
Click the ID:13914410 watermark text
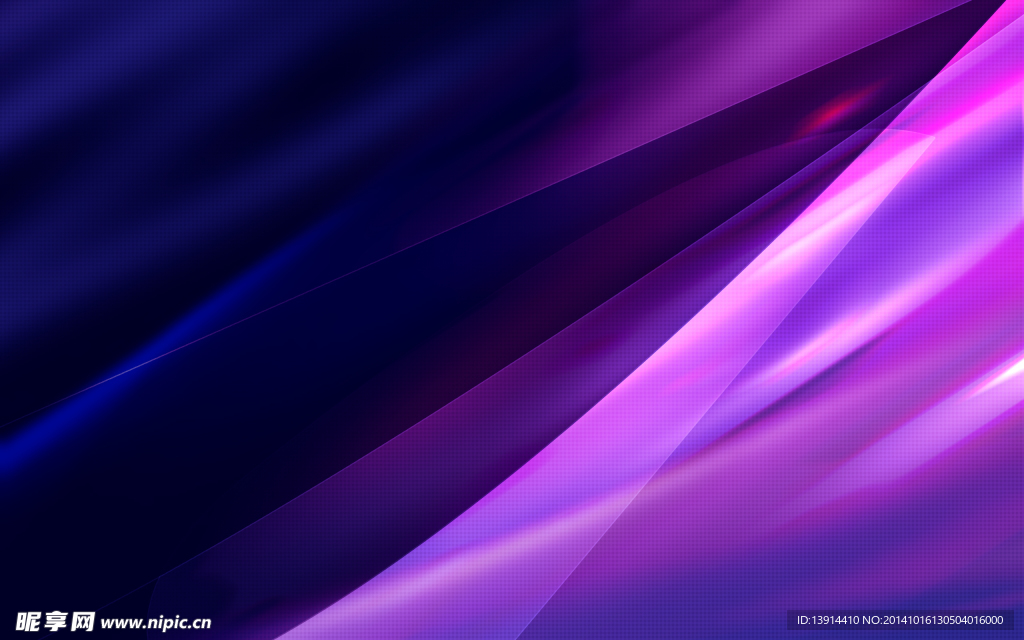pyautogui.click(x=833, y=620)
